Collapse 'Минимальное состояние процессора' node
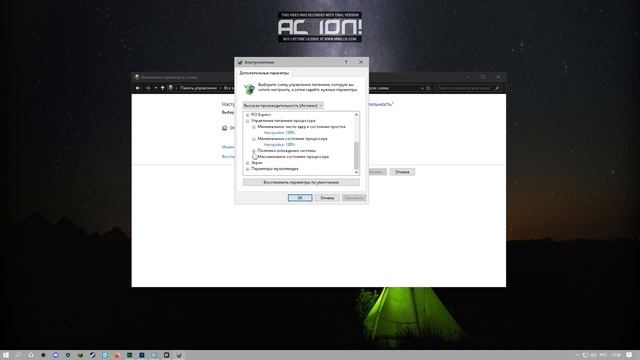Viewport: 640px width, 360px height. (x=254, y=139)
